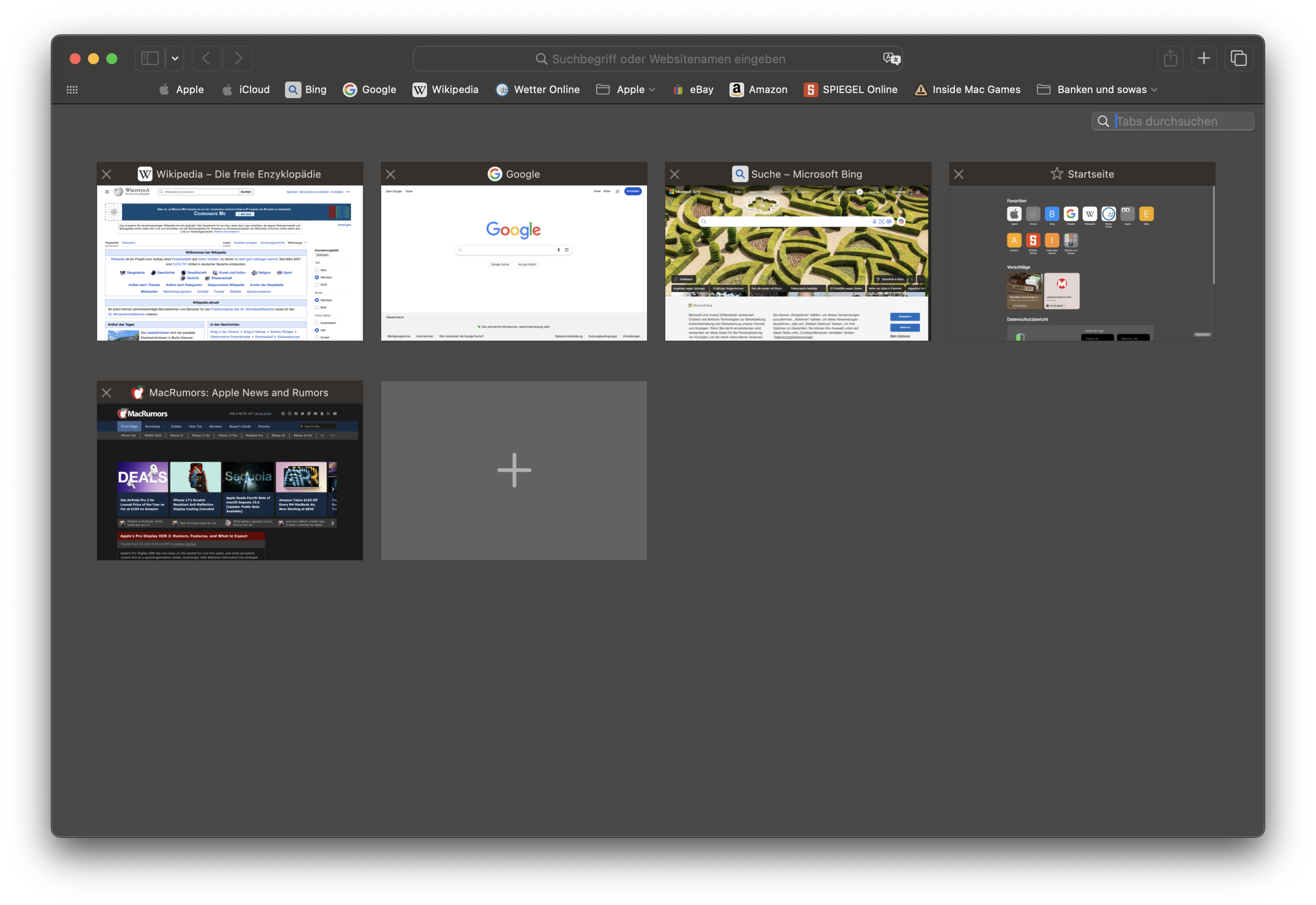
Task: Click the forward navigation arrow
Action: [238, 58]
